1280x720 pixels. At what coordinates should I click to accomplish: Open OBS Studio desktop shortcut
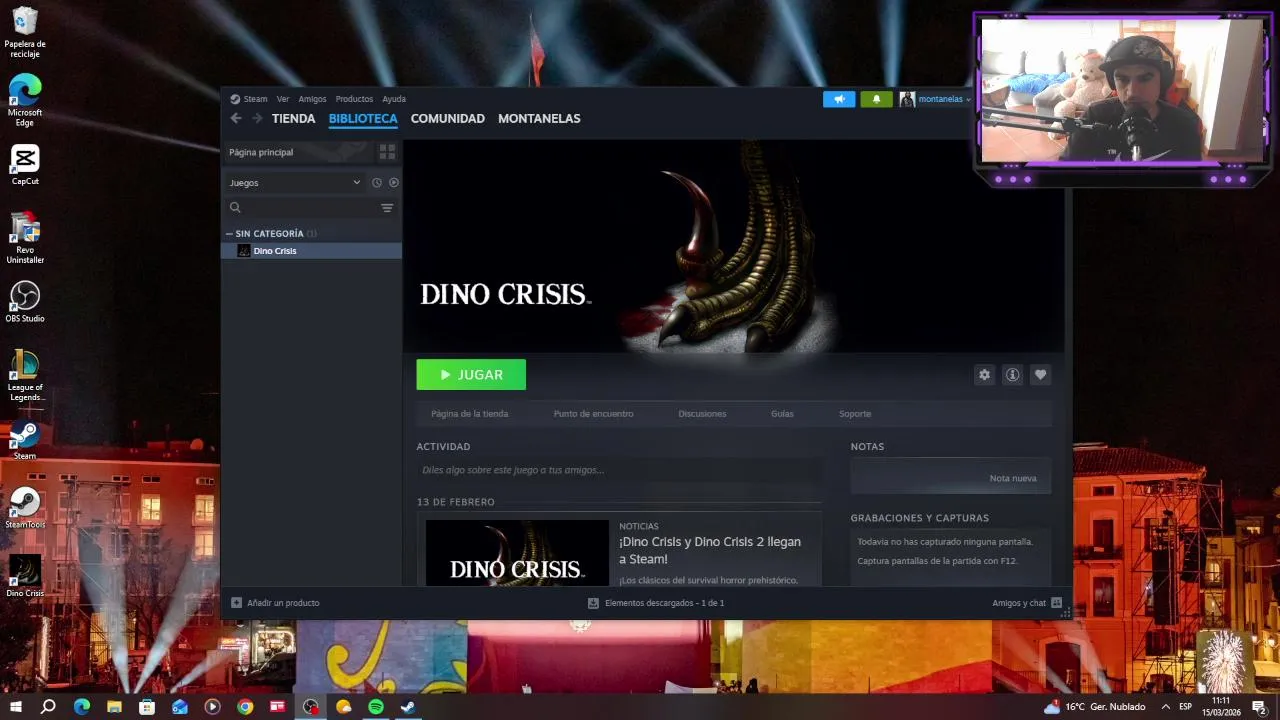(x=25, y=301)
